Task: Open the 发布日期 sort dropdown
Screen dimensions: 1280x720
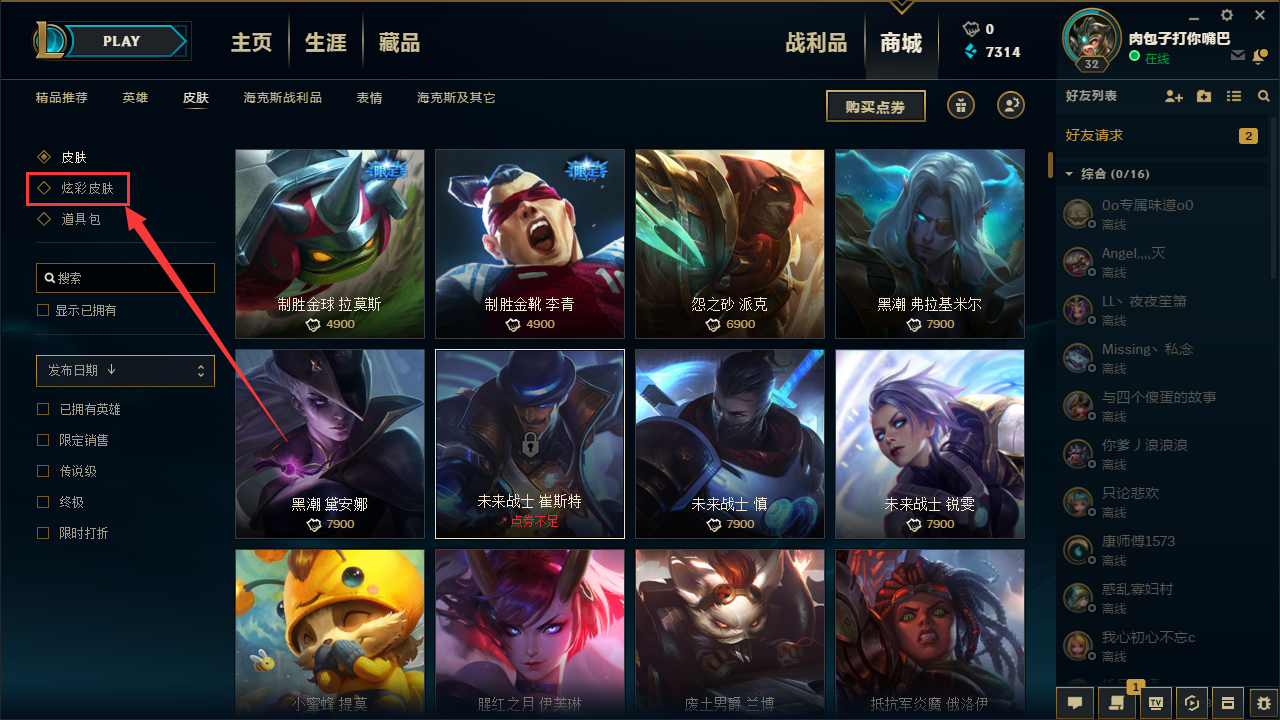Action: 125,370
